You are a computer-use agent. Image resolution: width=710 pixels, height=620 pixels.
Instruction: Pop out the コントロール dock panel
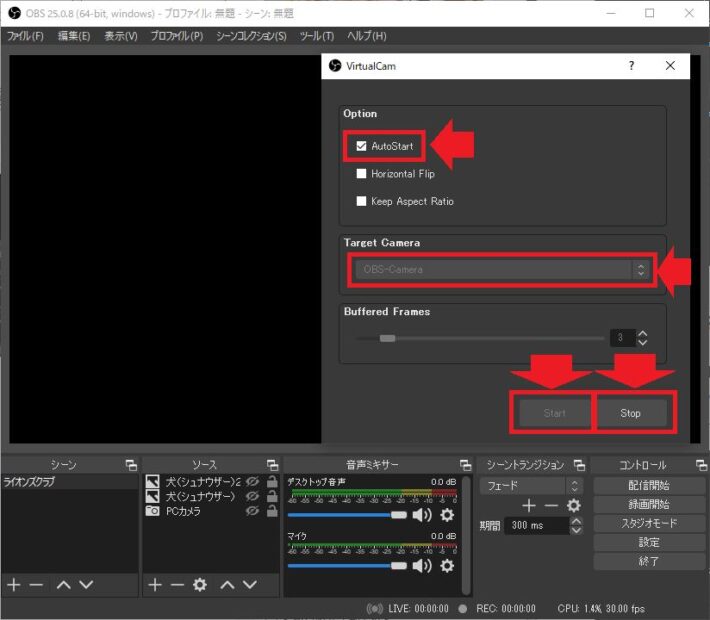701,465
